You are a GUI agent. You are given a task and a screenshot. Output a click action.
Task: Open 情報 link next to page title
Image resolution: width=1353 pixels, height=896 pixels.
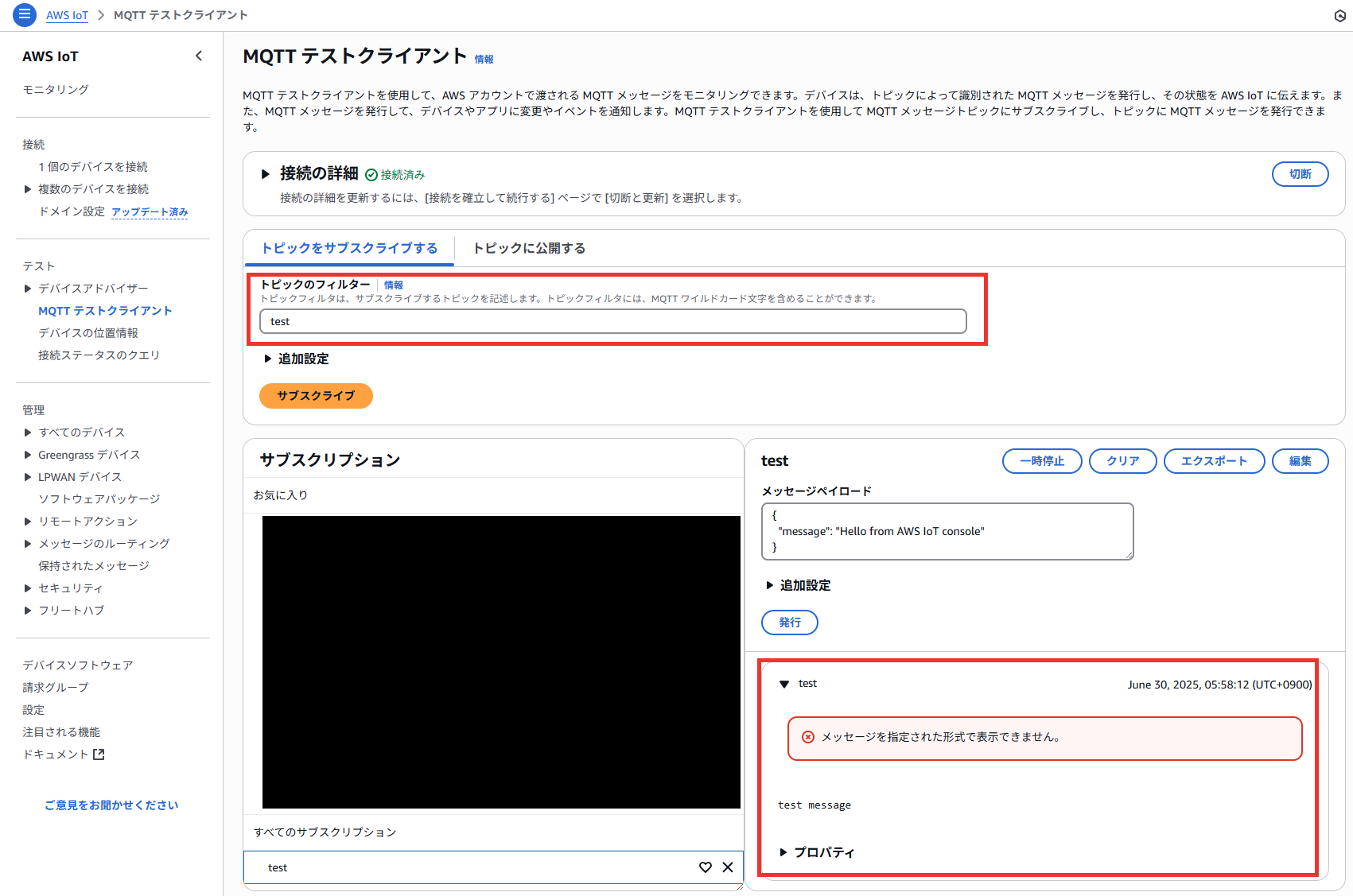(x=484, y=60)
